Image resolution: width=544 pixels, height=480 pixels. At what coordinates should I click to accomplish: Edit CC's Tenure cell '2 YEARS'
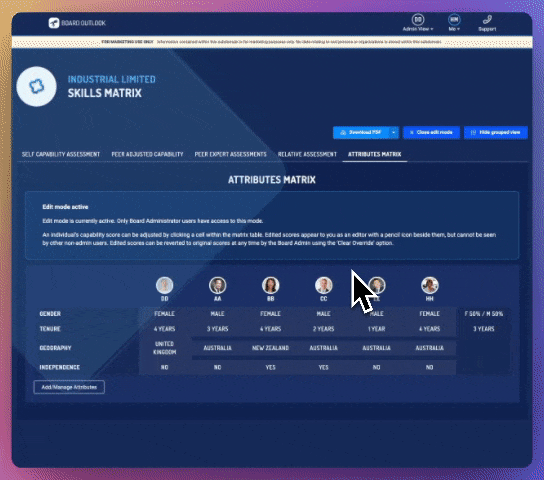click(324, 329)
